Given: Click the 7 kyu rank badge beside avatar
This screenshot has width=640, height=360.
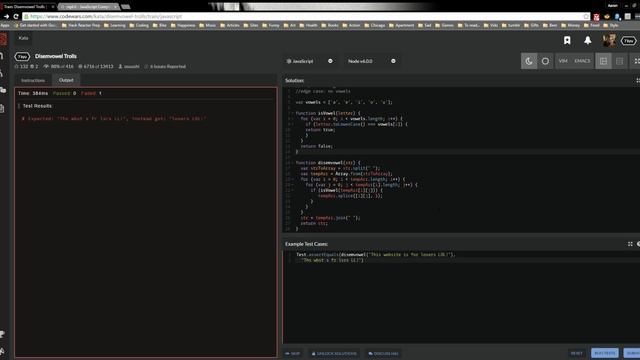Looking at the screenshot, I should 629,41.
